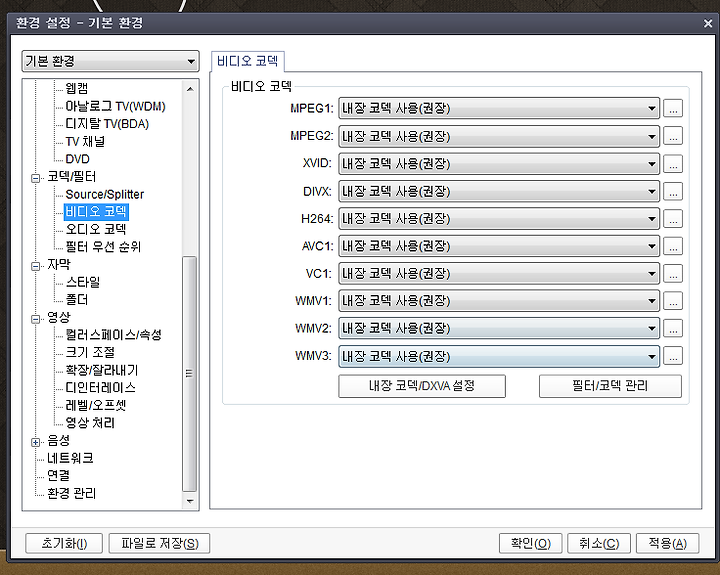This screenshot has height=575, width=720.
Task: Click the ... button beside WMV1
Action: [673, 301]
